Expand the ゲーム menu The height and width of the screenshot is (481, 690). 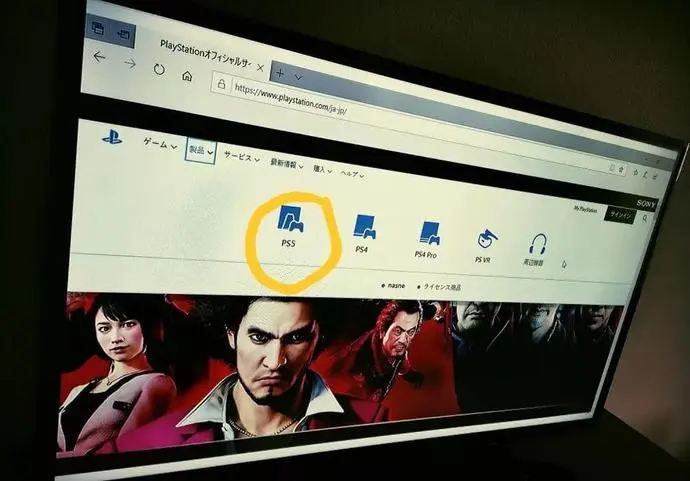(x=160, y=144)
